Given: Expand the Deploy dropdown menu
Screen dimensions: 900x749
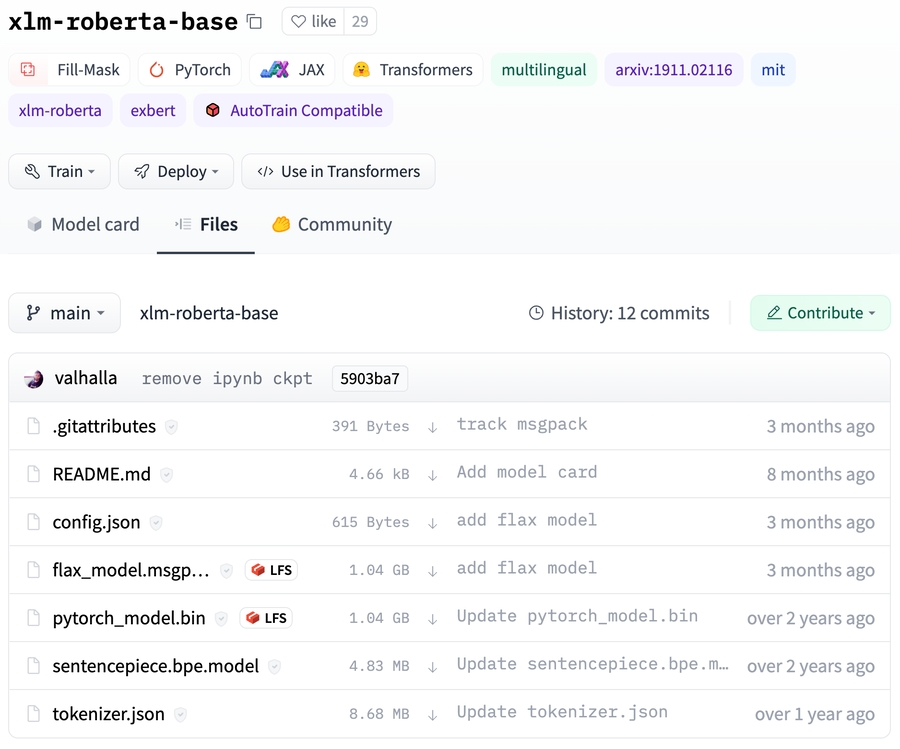Looking at the screenshot, I should [x=176, y=171].
